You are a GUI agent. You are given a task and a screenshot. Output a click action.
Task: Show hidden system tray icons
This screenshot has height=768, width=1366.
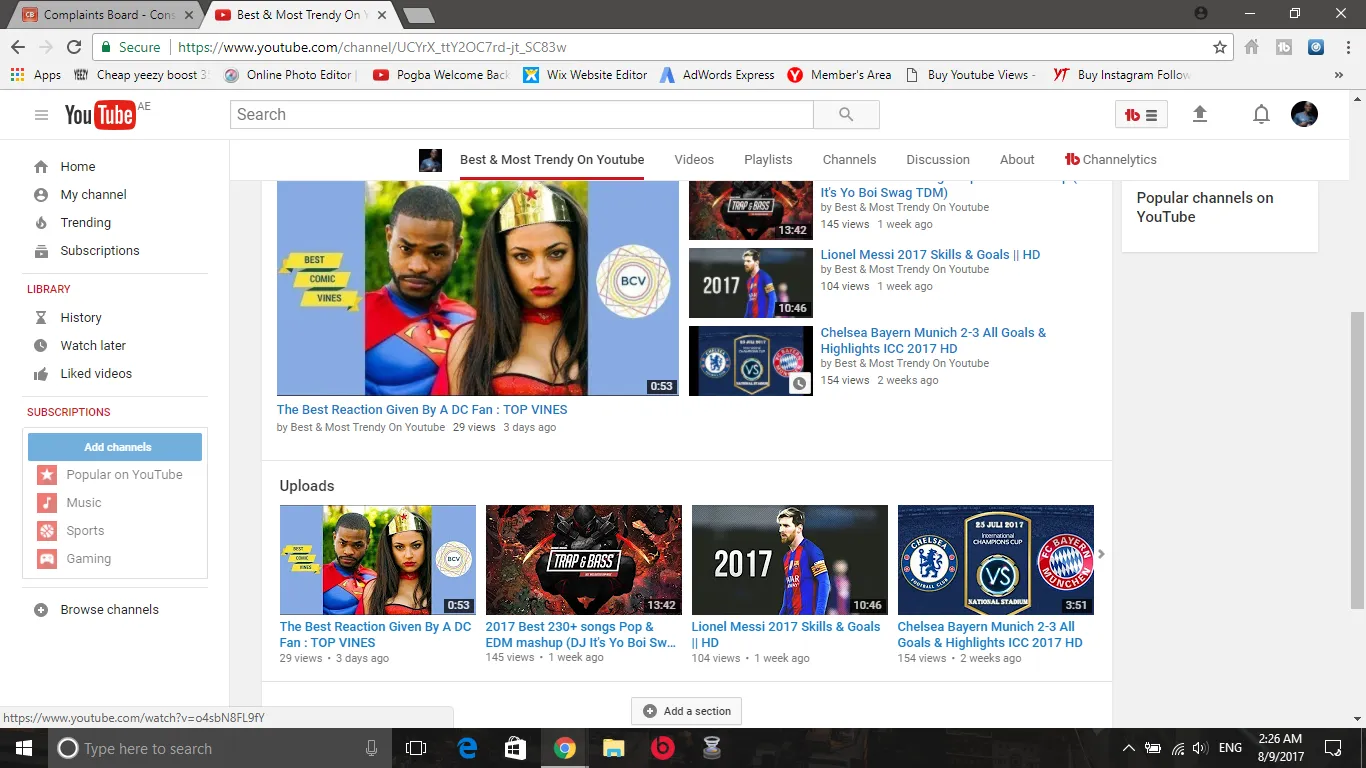[x=1129, y=748]
